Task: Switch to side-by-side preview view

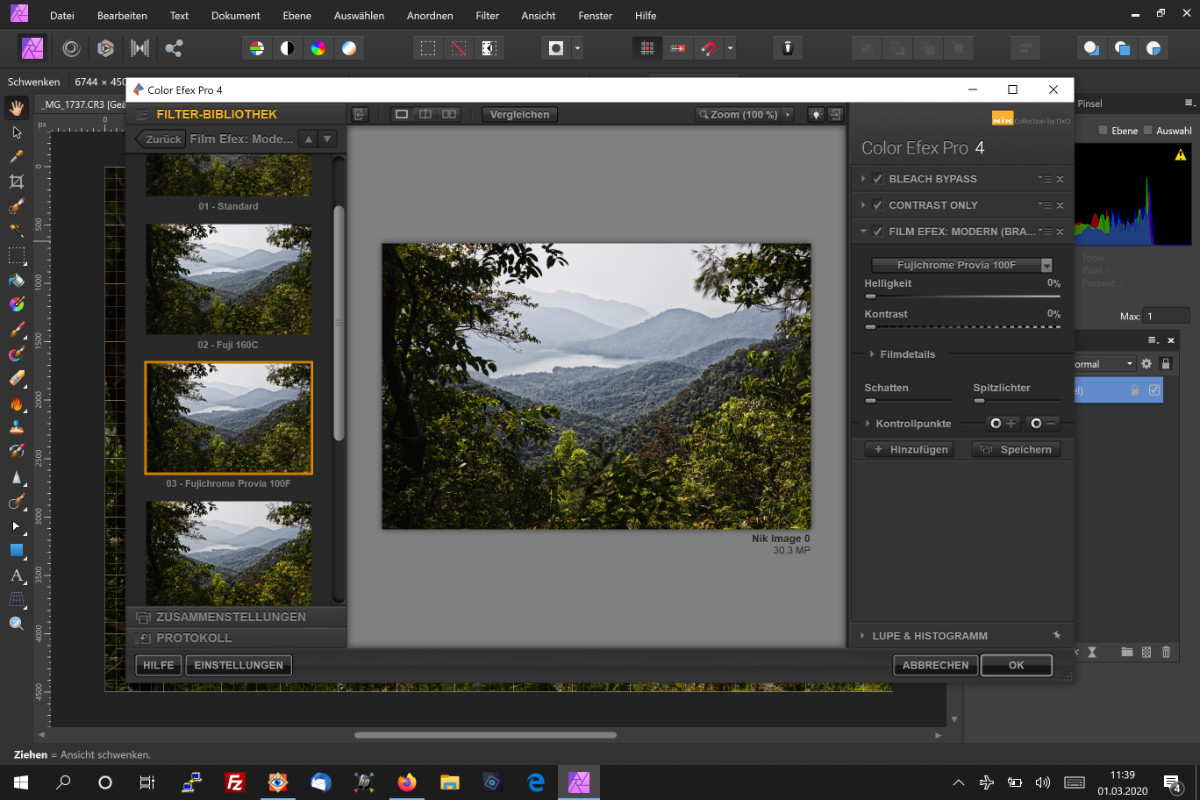Action: [x=449, y=115]
